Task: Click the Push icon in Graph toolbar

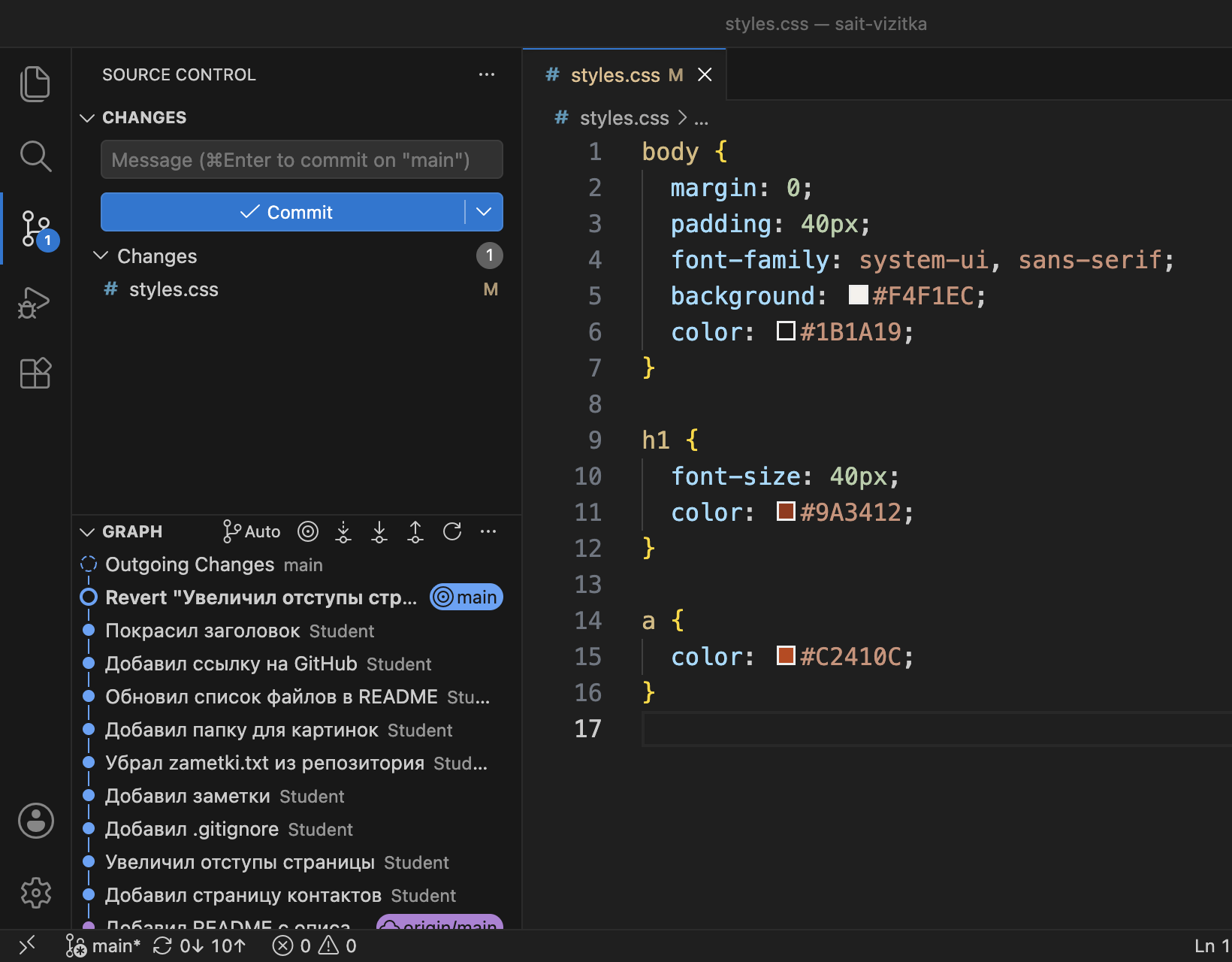Action: (x=415, y=531)
